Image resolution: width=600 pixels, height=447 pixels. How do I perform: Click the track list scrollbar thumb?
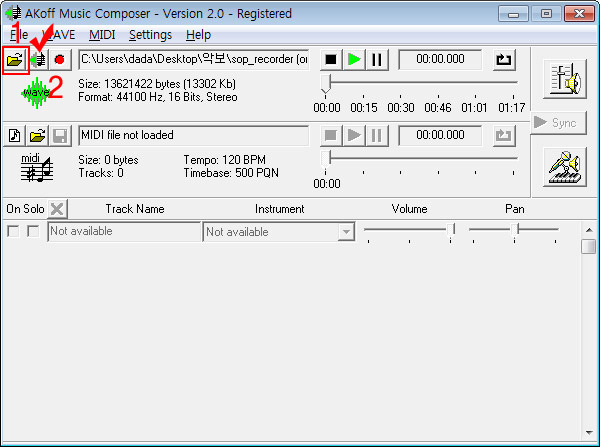[589, 246]
